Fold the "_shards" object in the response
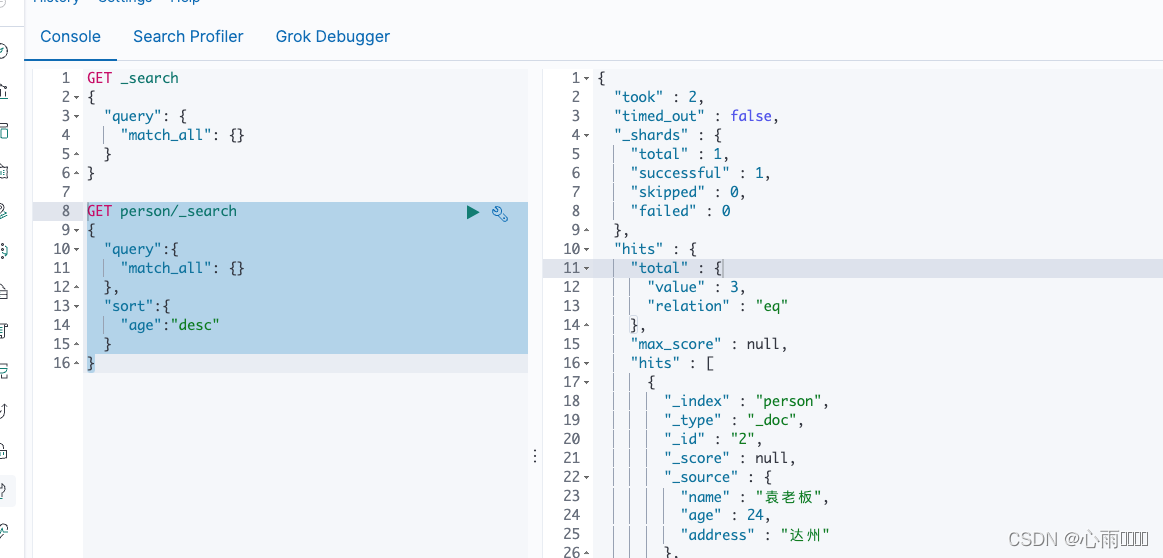The width and height of the screenshot is (1163, 558). click(587, 136)
